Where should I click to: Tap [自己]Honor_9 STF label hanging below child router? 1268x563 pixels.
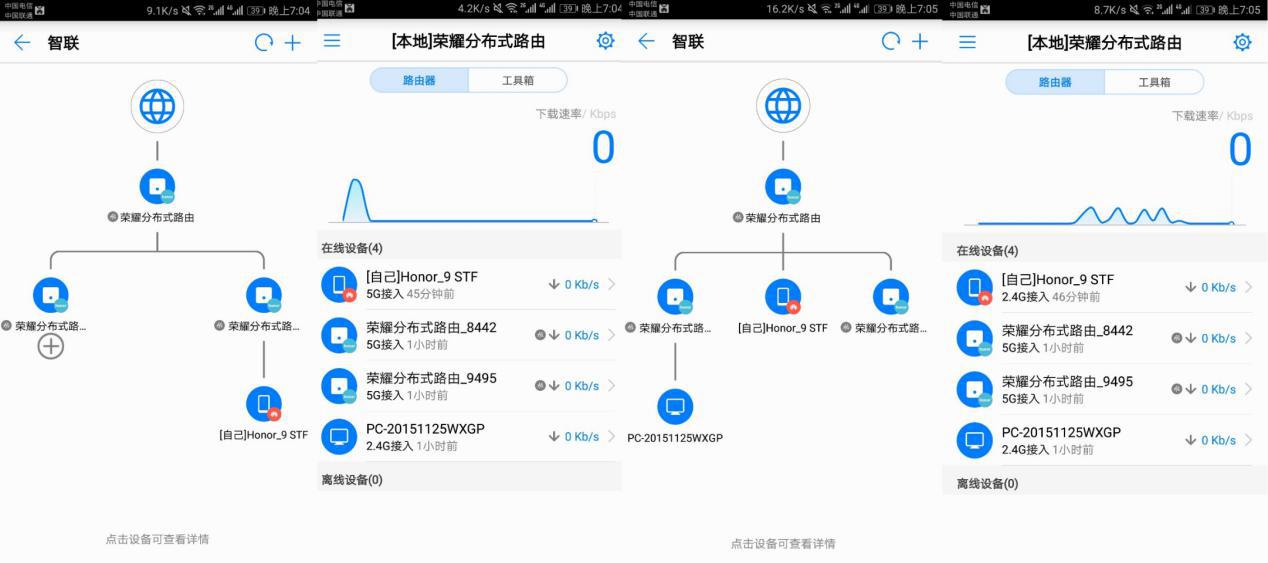pyautogui.click(x=264, y=435)
